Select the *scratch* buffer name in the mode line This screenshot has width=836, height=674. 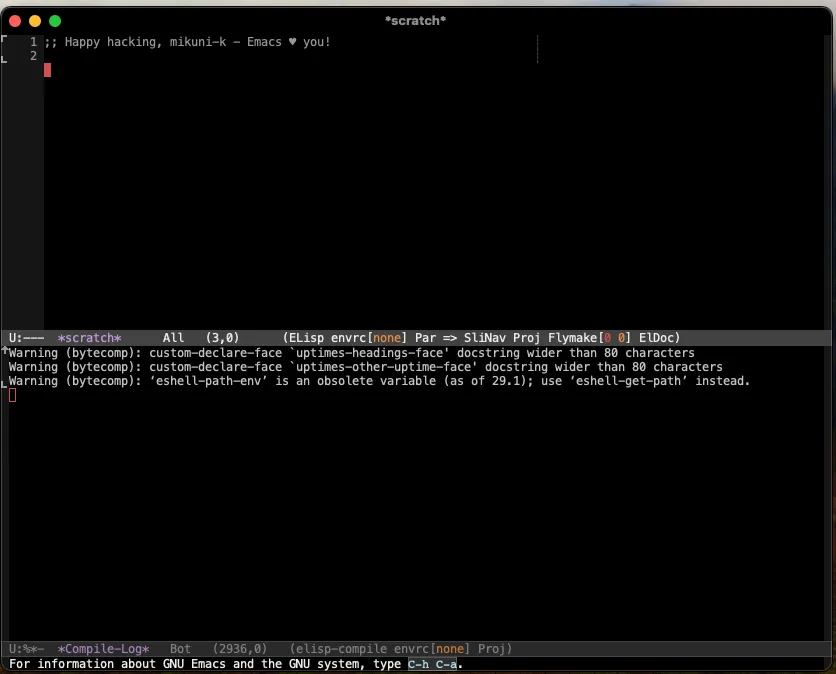(x=91, y=338)
